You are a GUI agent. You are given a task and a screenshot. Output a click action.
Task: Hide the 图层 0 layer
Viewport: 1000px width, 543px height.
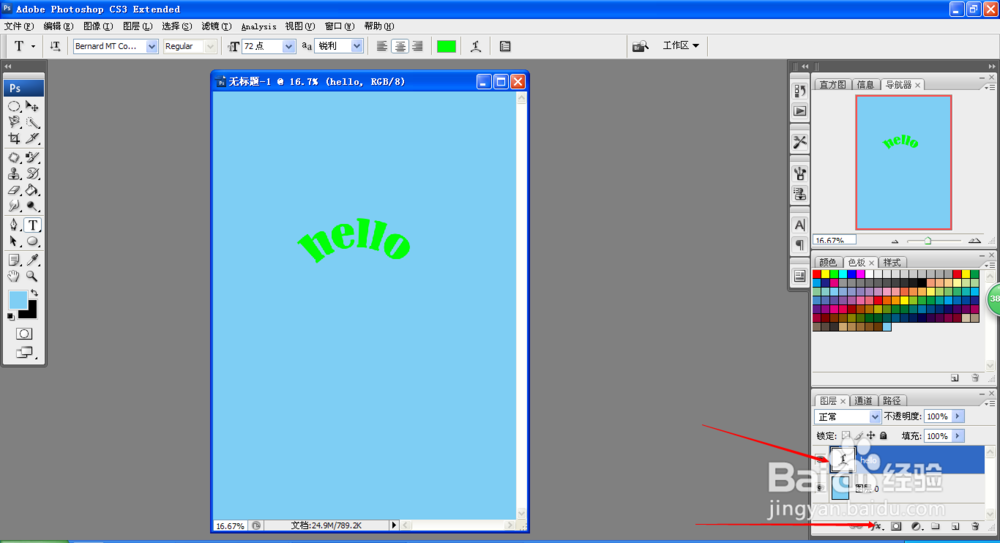coord(820,488)
